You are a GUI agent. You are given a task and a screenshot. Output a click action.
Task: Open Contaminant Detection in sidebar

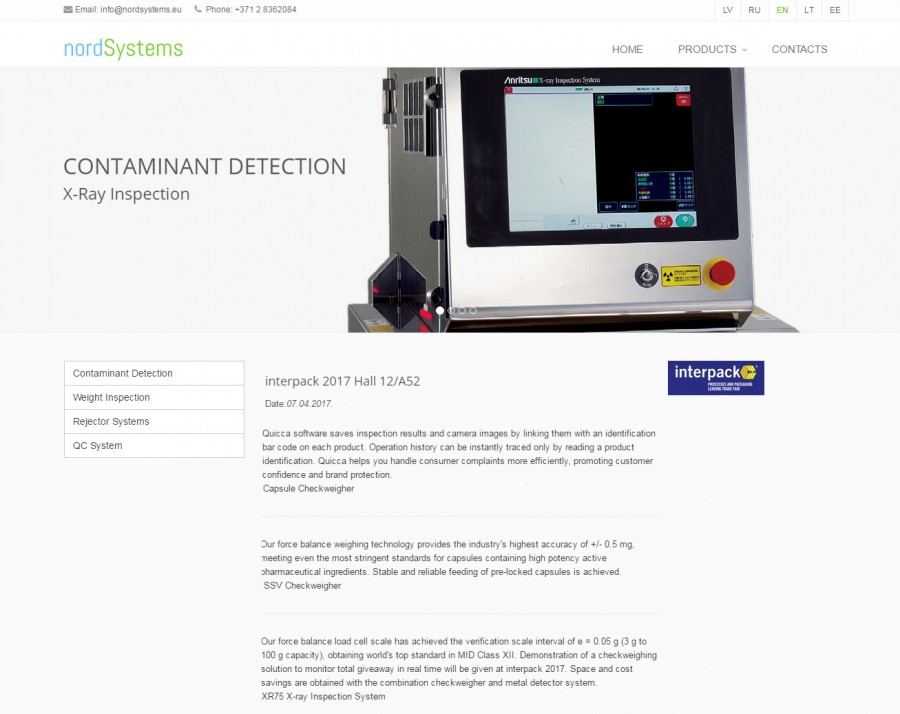[154, 373]
